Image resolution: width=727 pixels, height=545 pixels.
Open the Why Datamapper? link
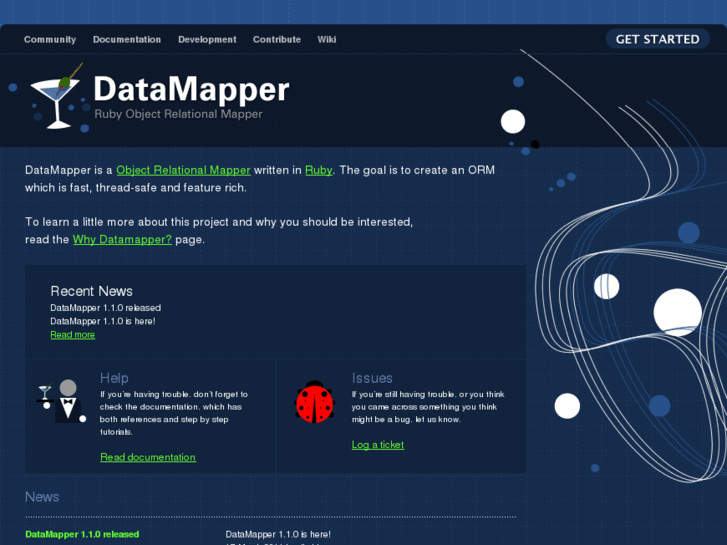click(x=122, y=239)
